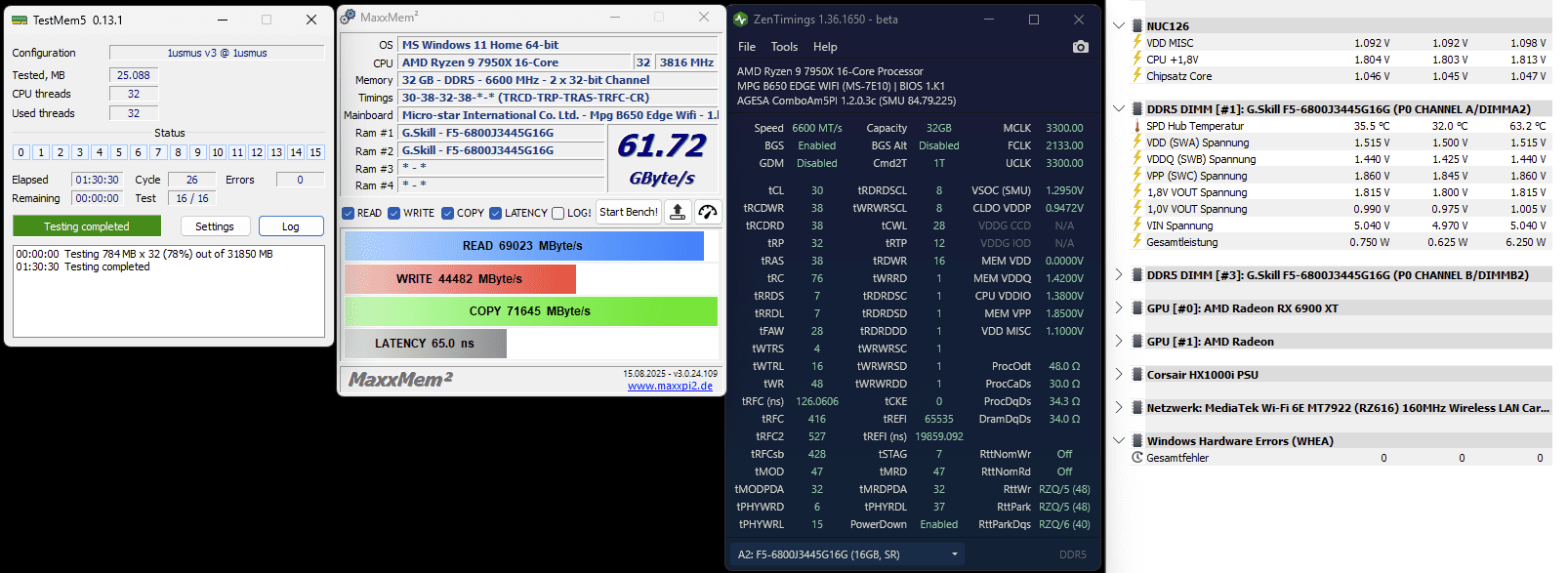Uncheck the READ checkbox in MaxxMem
Viewport: 1568px width, 573px height.
[x=349, y=213]
